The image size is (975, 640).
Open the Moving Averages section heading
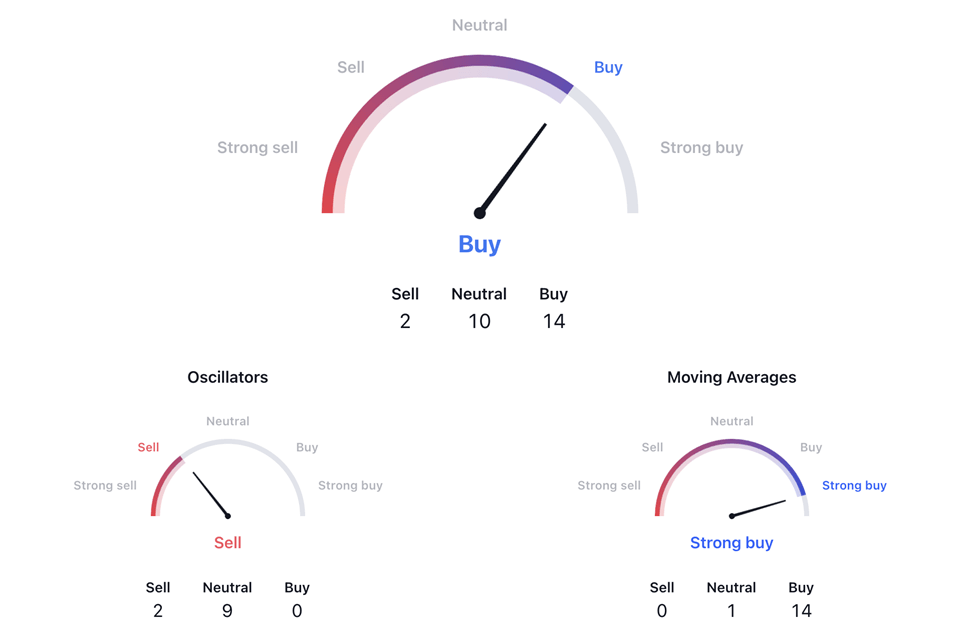point(731,377)
